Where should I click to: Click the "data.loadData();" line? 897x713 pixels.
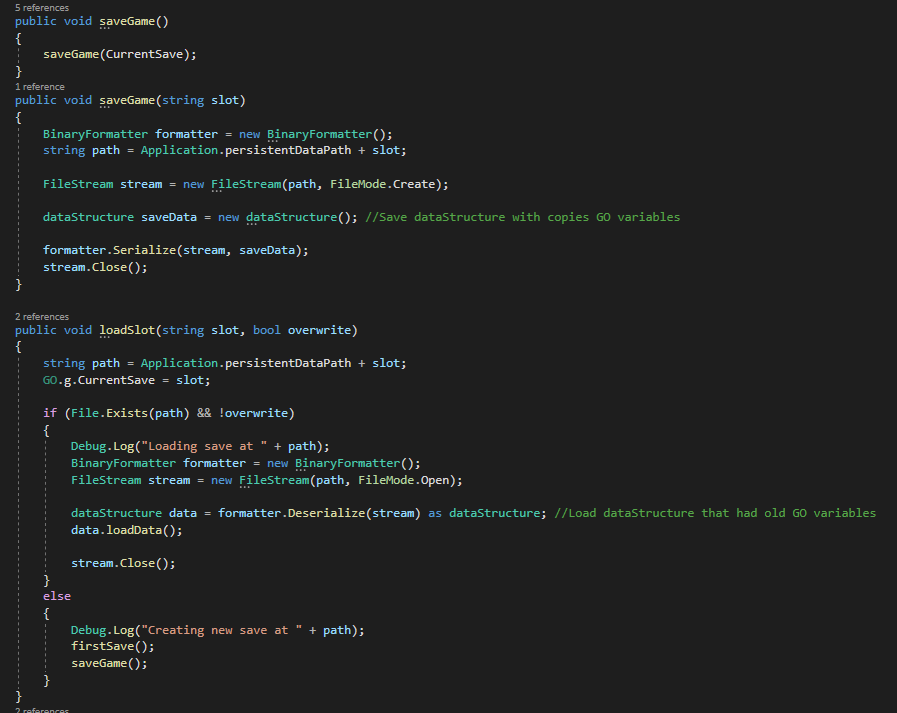point(126,530)
